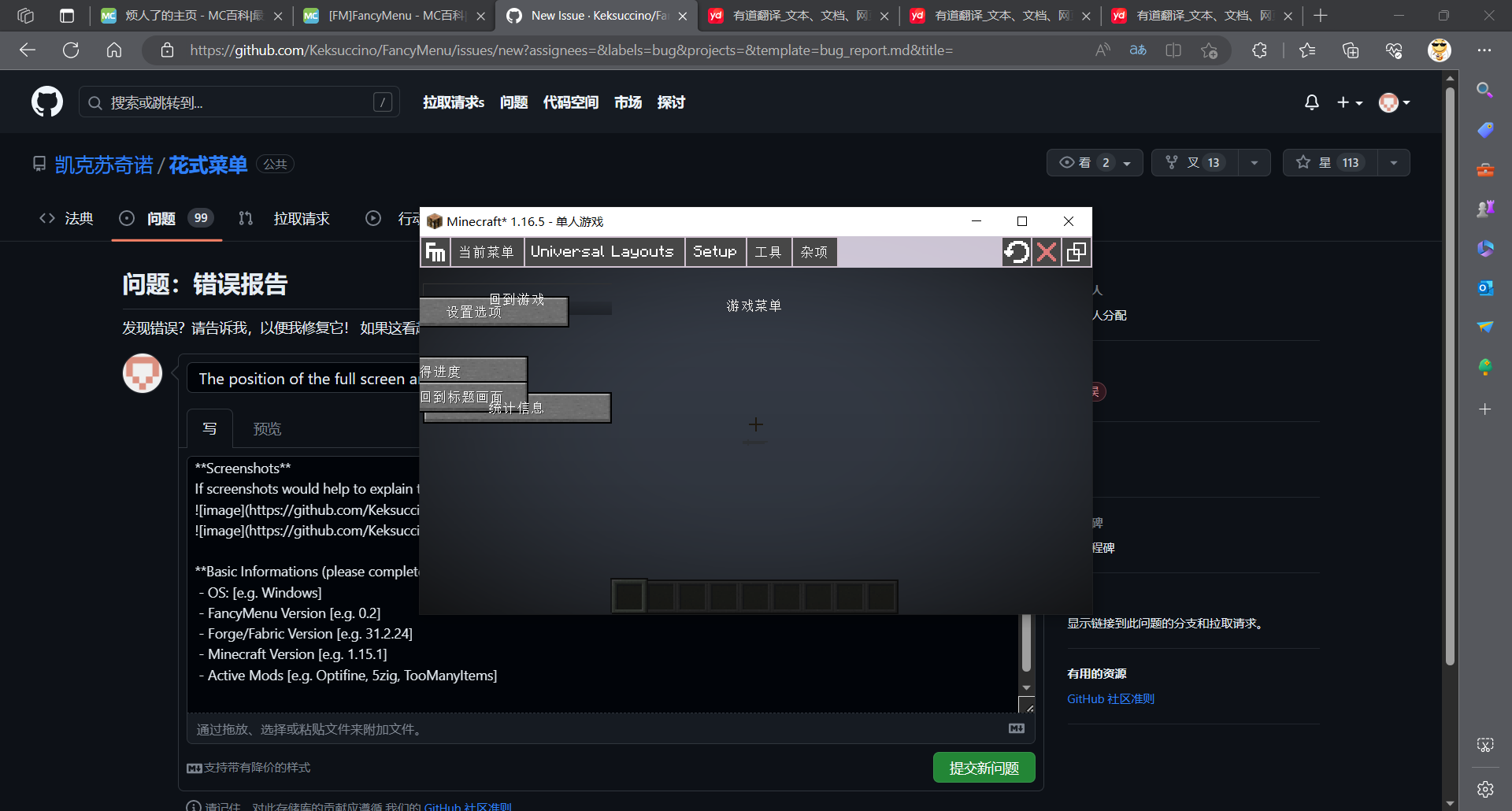Switch to the 预览 preview tab
The height and width of the screenshot is (811, 1512).
(x=267, y=428)
